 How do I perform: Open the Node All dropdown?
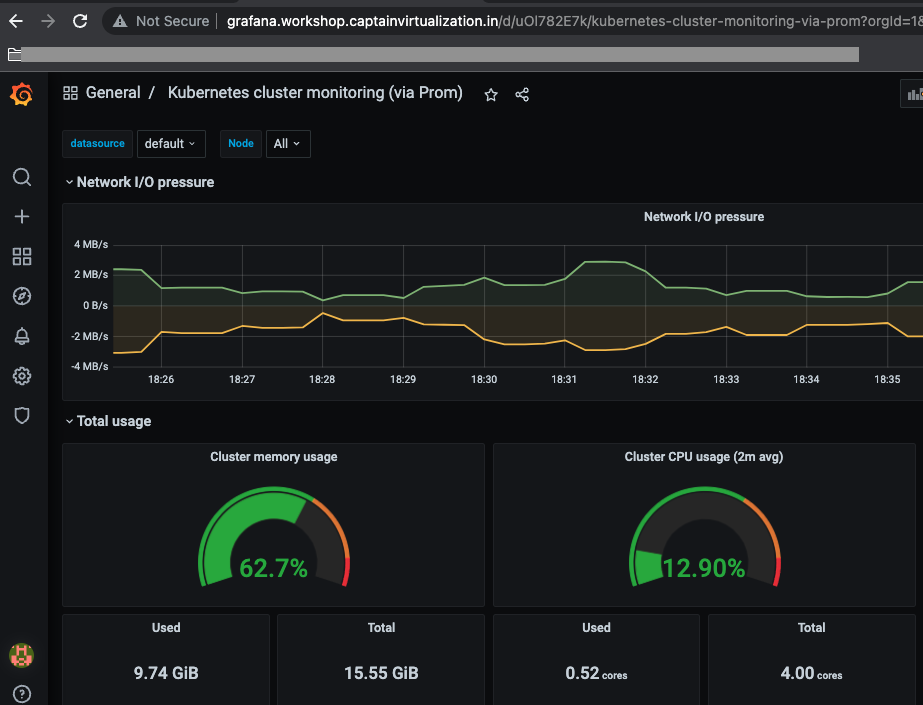(287, 144)
